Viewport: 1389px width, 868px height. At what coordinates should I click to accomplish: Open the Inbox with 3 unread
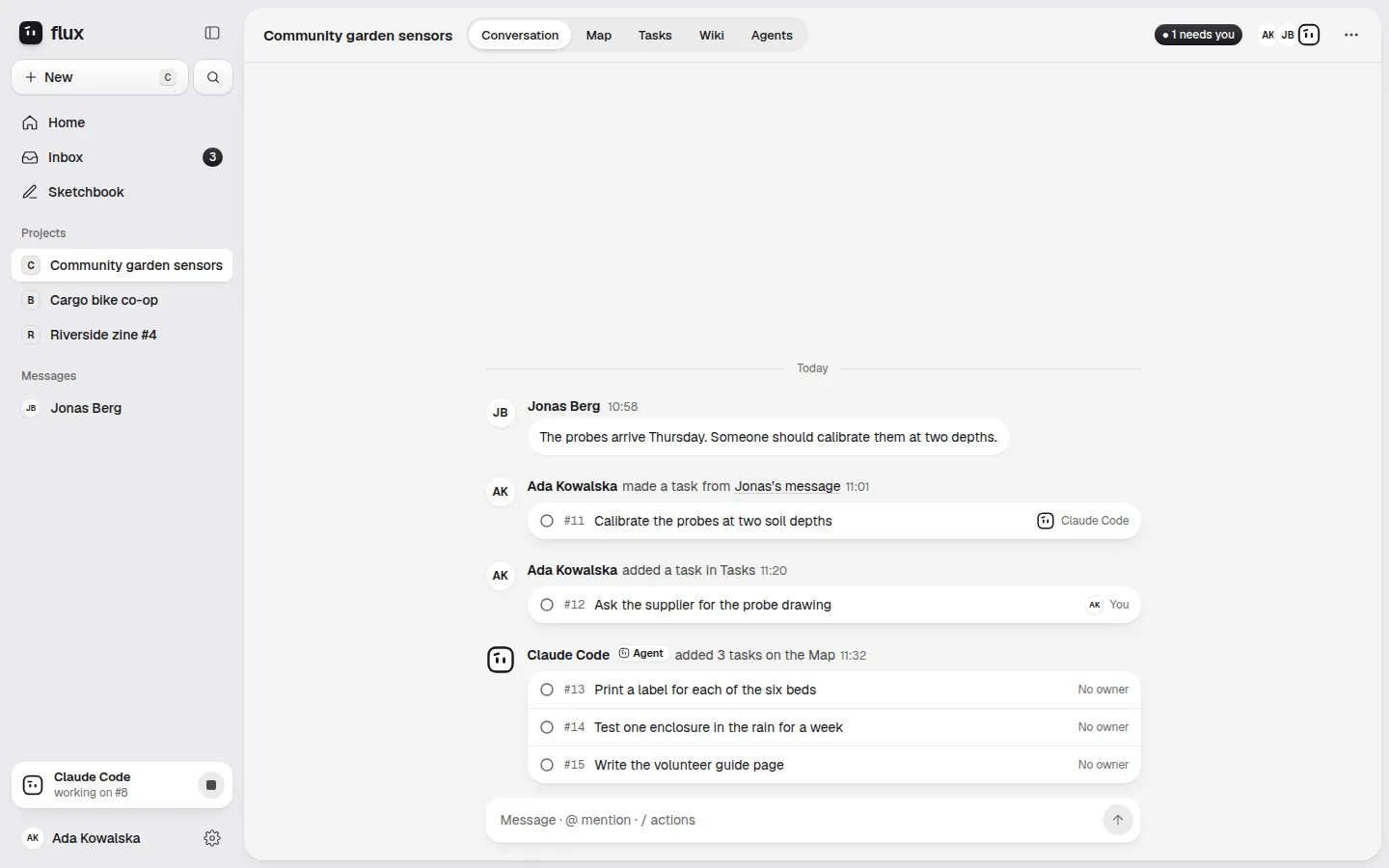122,157
